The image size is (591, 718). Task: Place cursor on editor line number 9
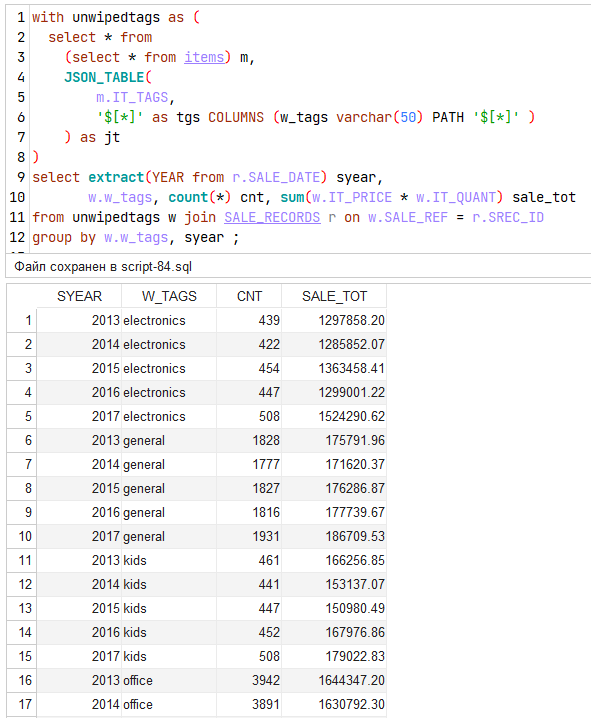21,177
